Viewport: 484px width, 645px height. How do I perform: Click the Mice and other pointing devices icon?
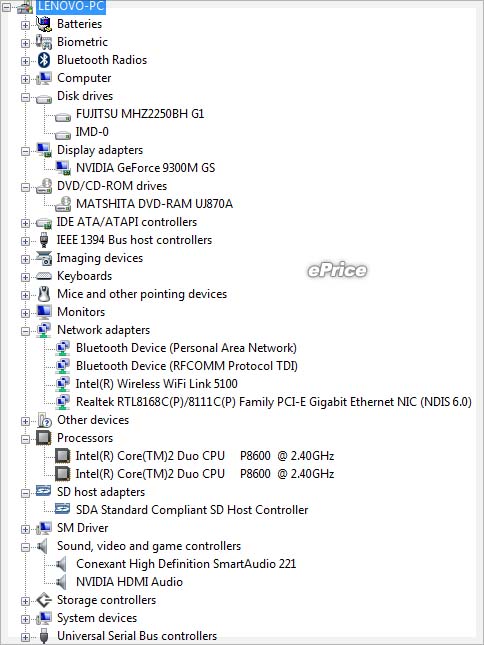coord(44,294)
